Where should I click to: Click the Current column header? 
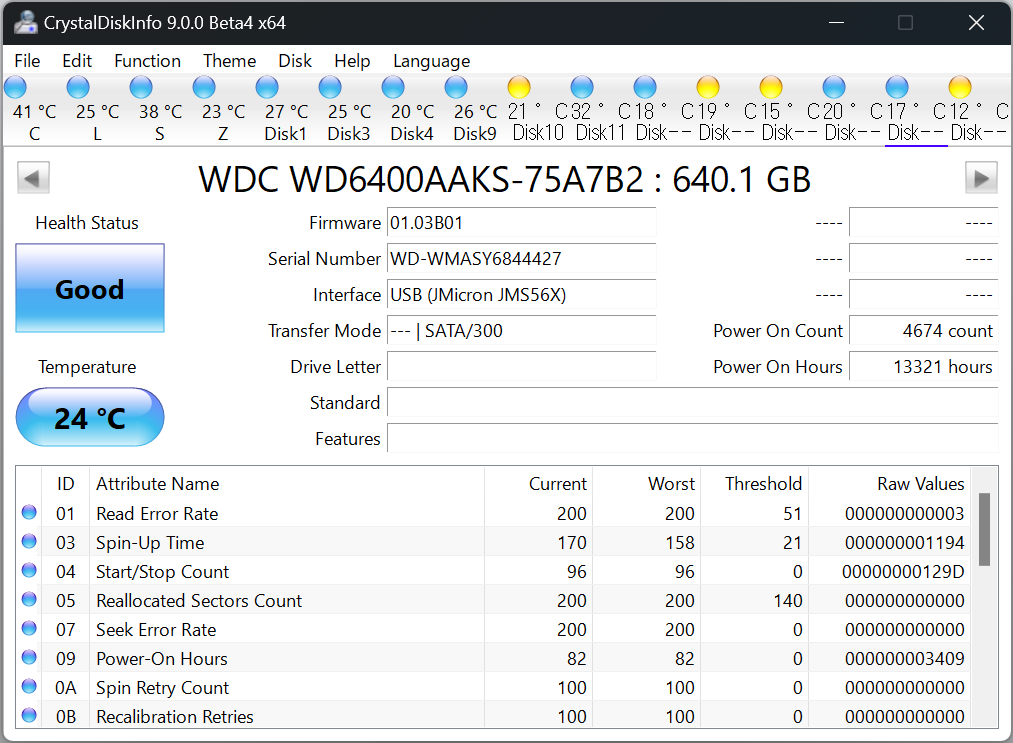click(x=558, y=484)
